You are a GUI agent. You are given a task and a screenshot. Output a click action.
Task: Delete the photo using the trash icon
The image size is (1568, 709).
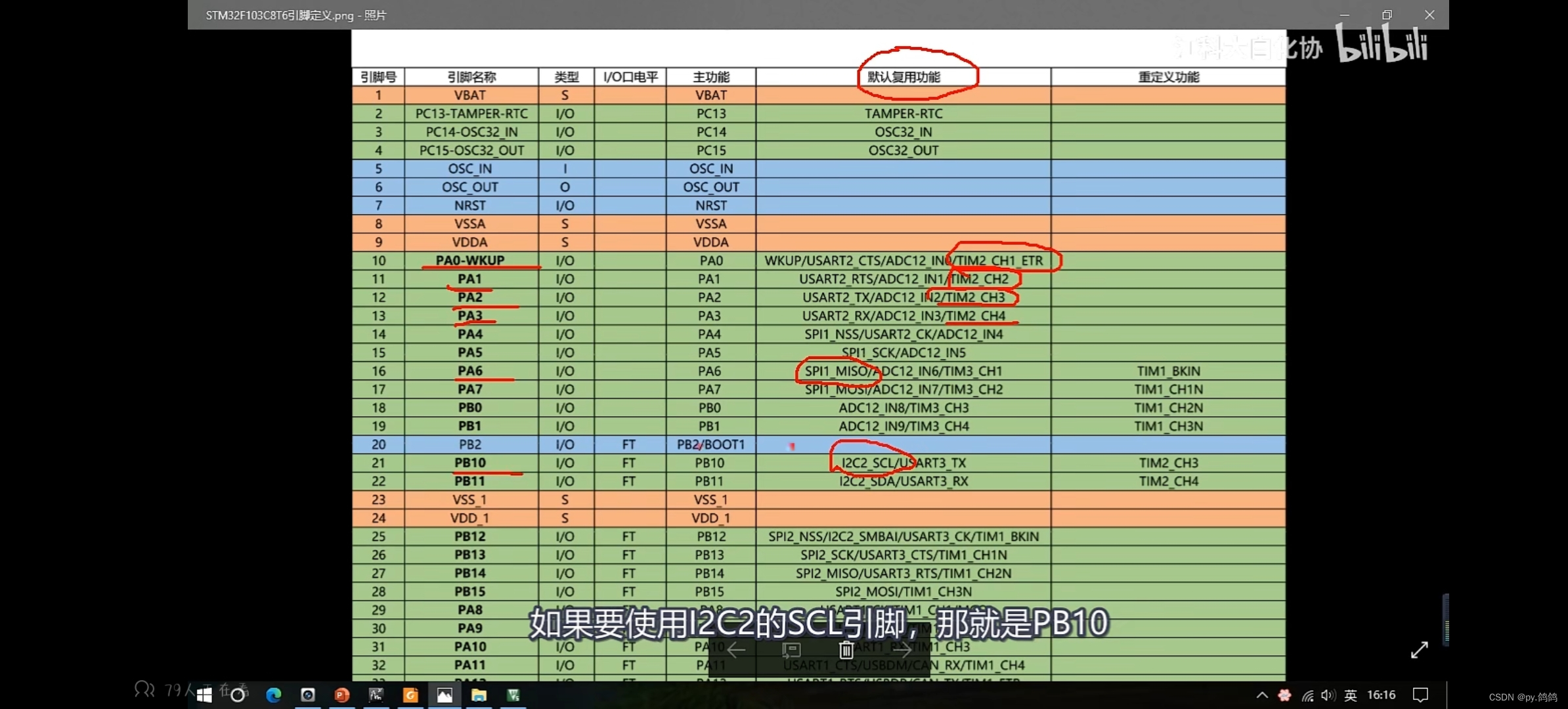click(x=846, y=650)
